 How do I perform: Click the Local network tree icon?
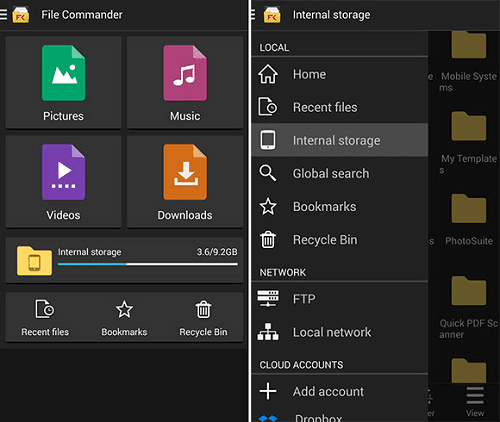(268, 332)
